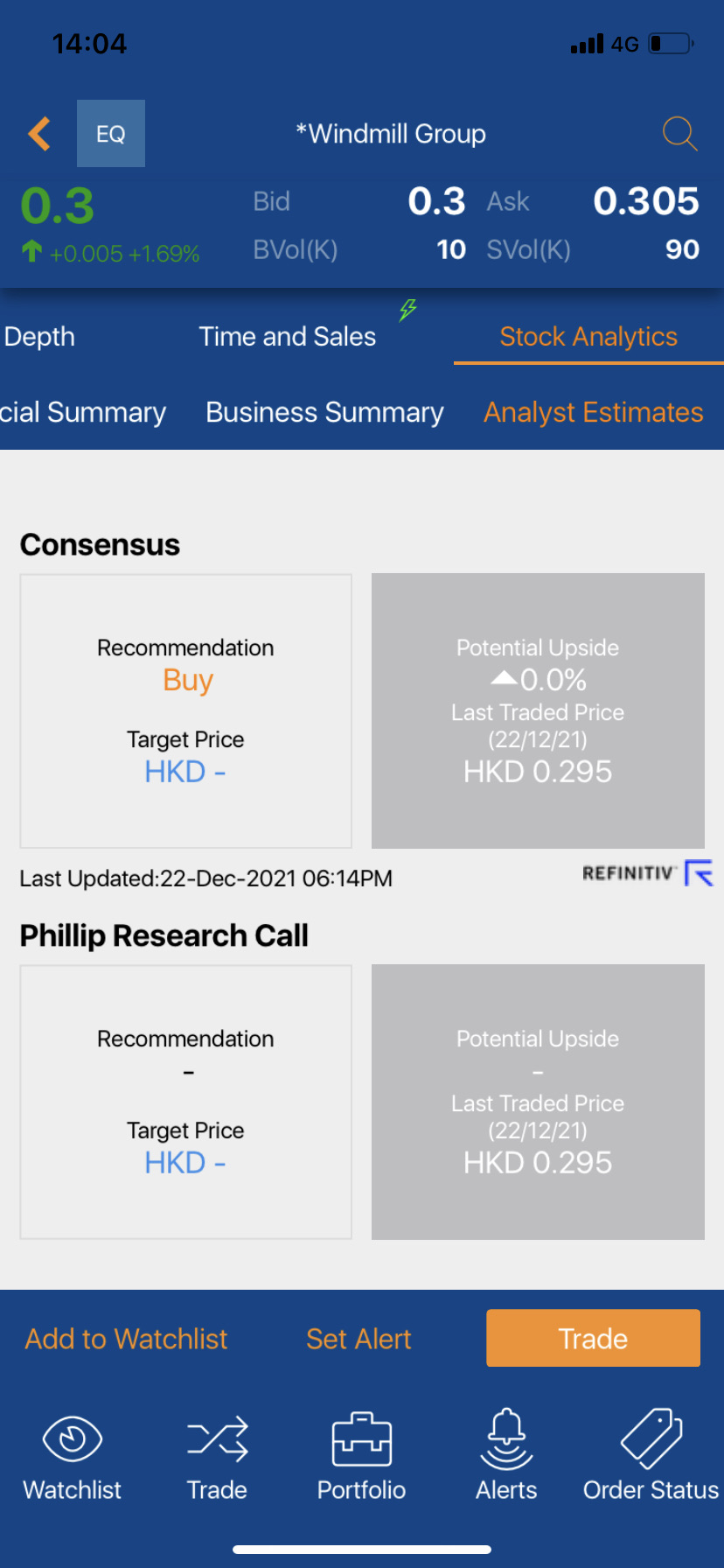This screenshot has height=1568, width=724.
Task: Open Portfolio briefcase icon
Action: pos(361,1439)
